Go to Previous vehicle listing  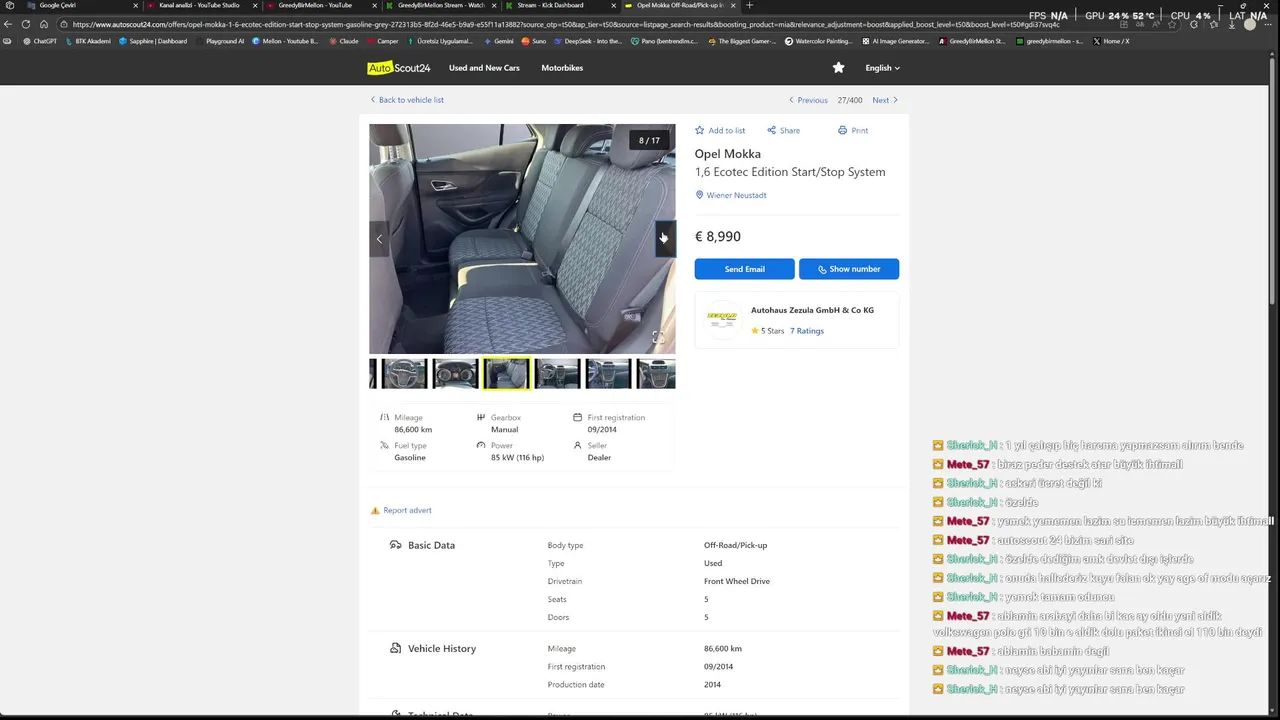(x=808, y=100)
